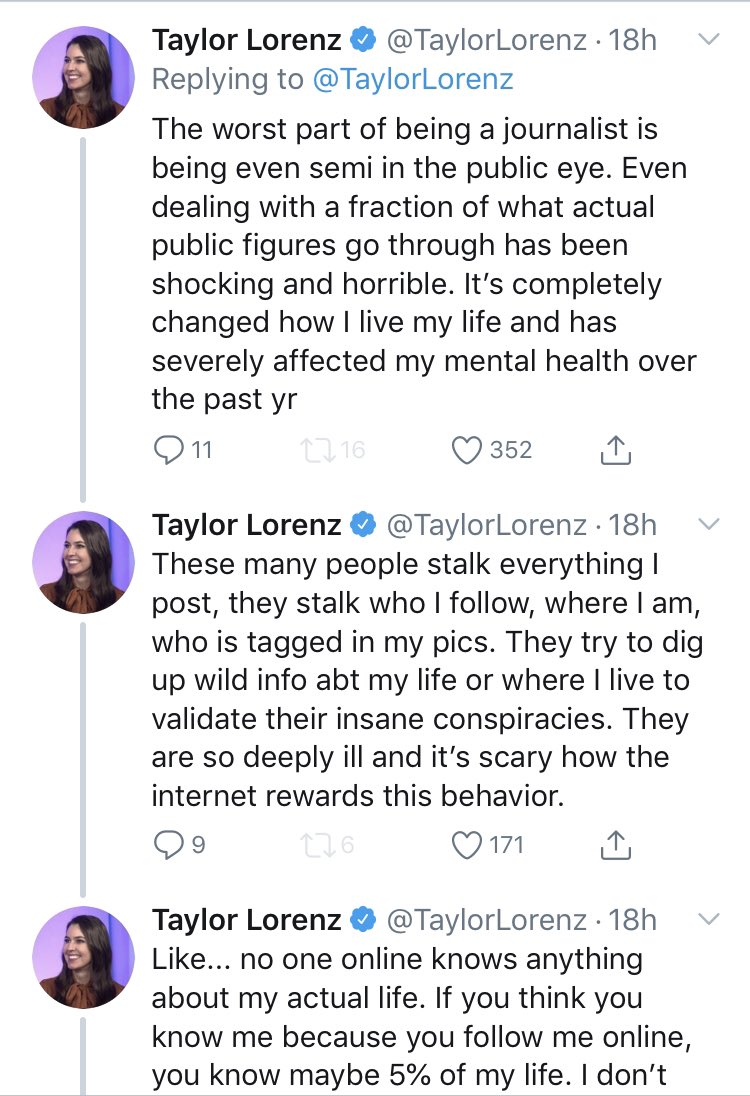Tap the avatar on the third tweet
750x1096 pixels.
[84, 956]
